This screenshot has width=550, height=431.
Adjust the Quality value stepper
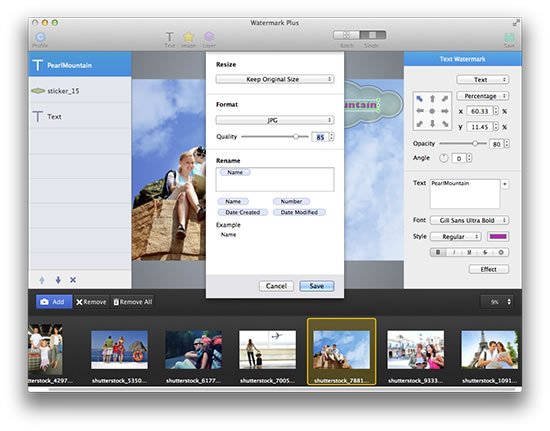click(x=331, y=137)
